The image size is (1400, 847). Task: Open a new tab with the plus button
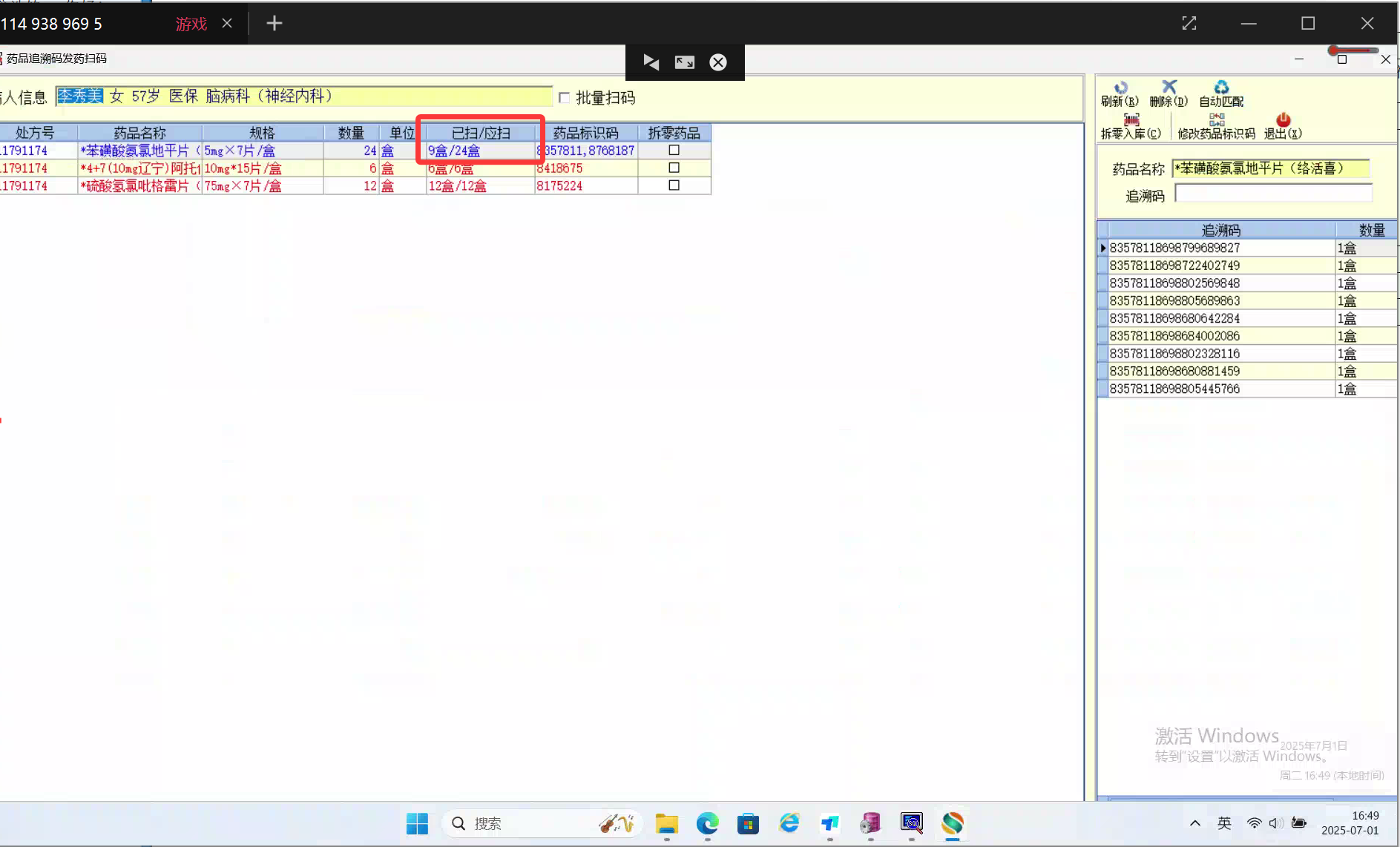pos(275,24)
